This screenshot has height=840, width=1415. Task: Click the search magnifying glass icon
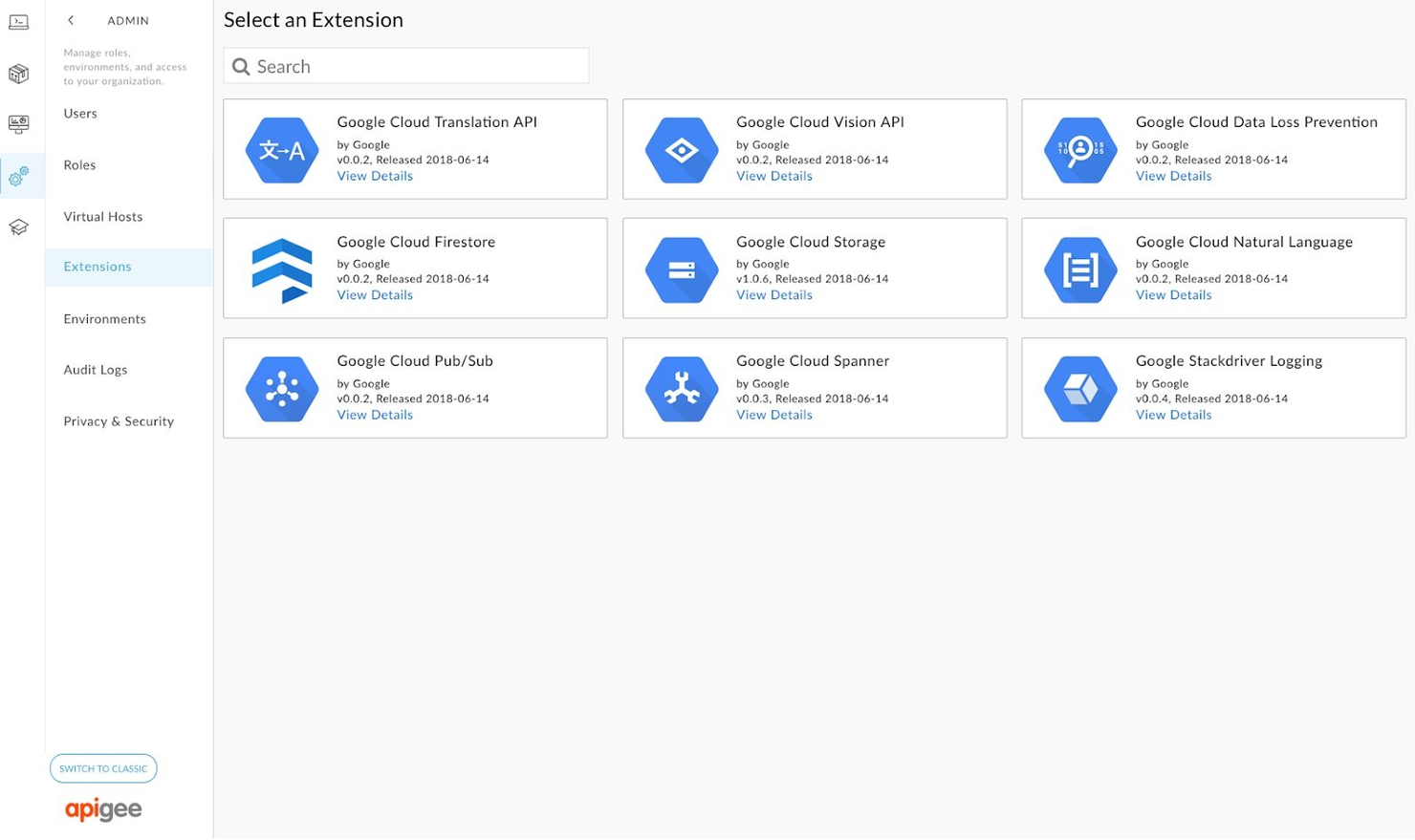pyautogui.click(x=241, y=66)
